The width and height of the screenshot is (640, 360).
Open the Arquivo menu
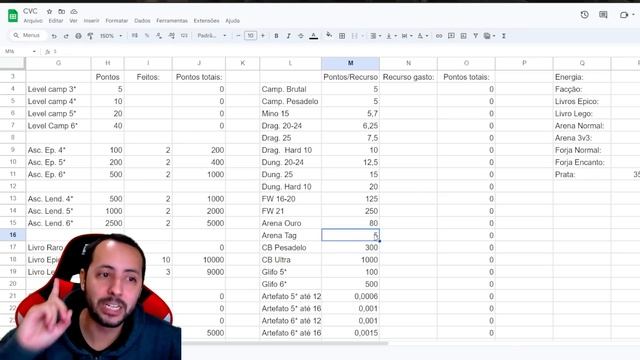[33, 21]
